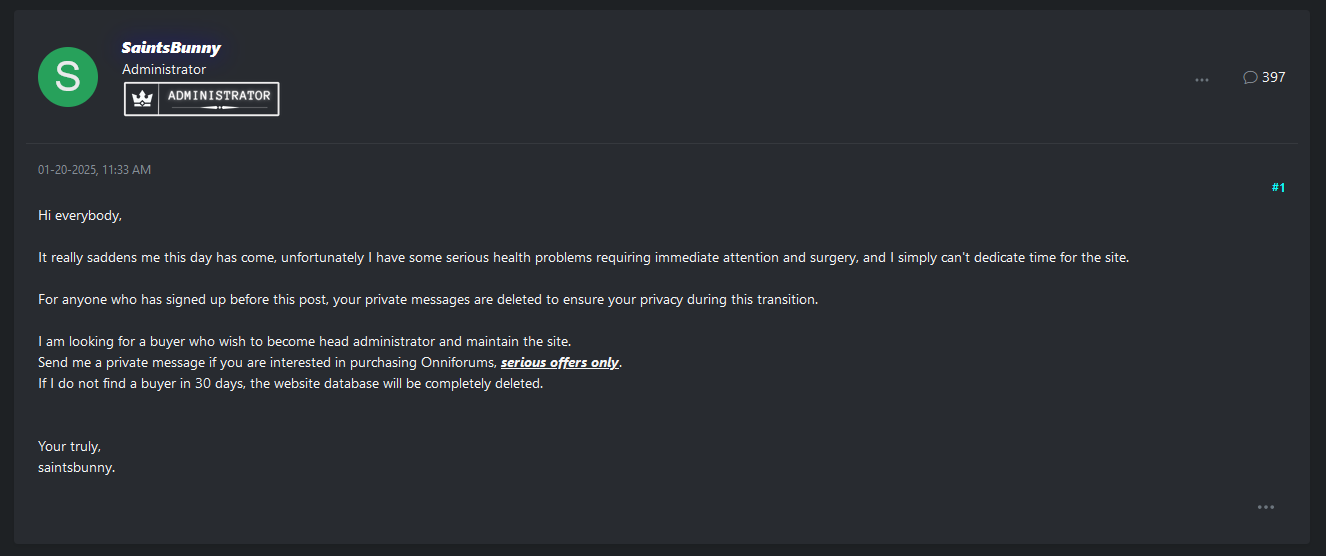Click the word "Onniforums" in the post
1326x556 pixels.
coord(462,362)
